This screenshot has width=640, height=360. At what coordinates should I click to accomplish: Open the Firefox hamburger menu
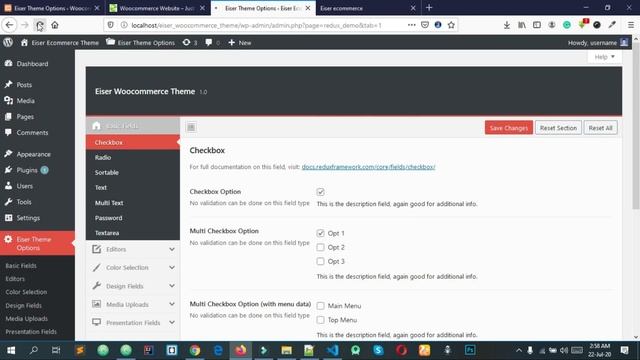click(631, 25)
